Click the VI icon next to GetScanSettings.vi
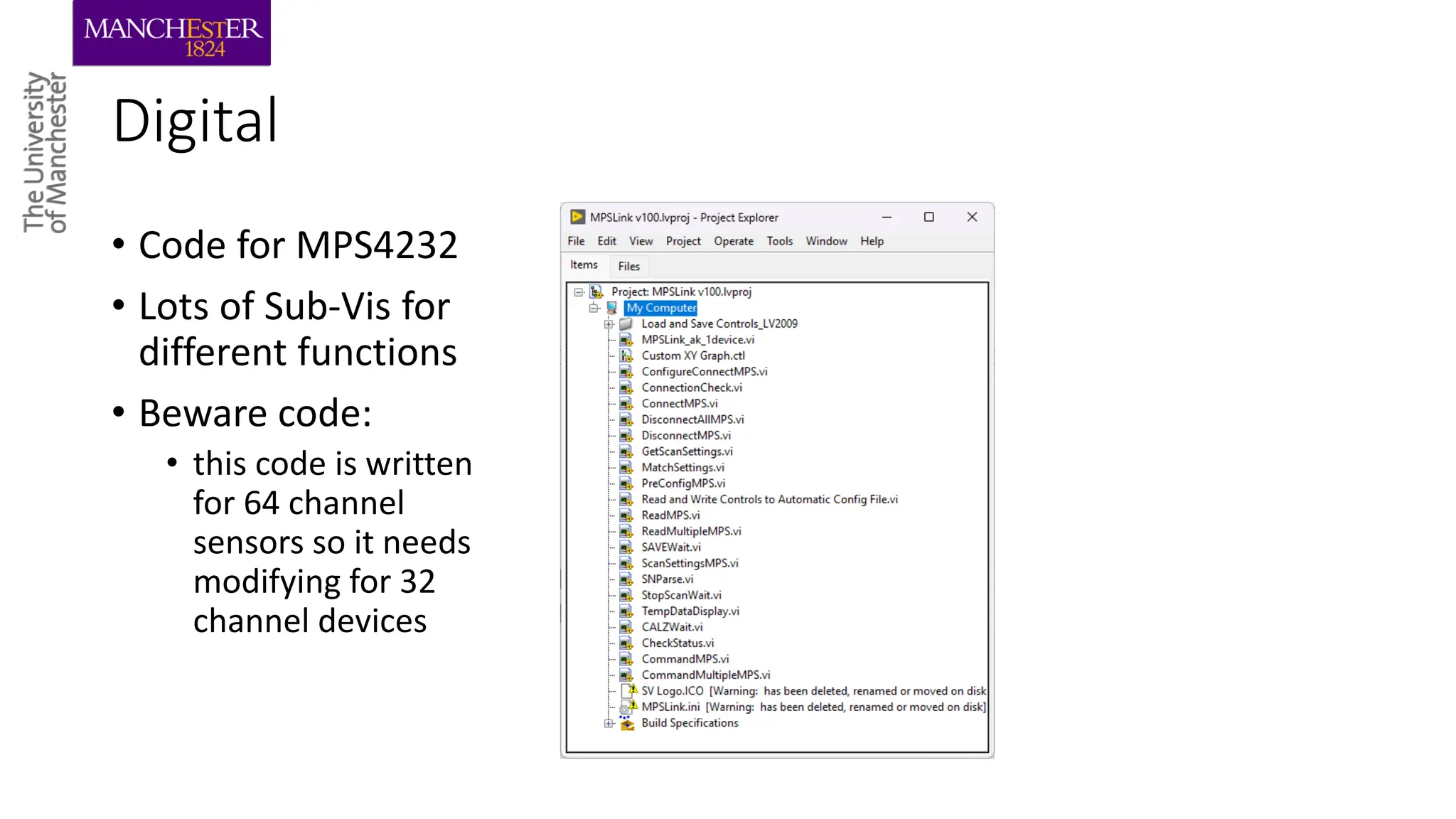The height and width of the screenshot is (819, 1456). pyautogui.click(x=626, y=451)
